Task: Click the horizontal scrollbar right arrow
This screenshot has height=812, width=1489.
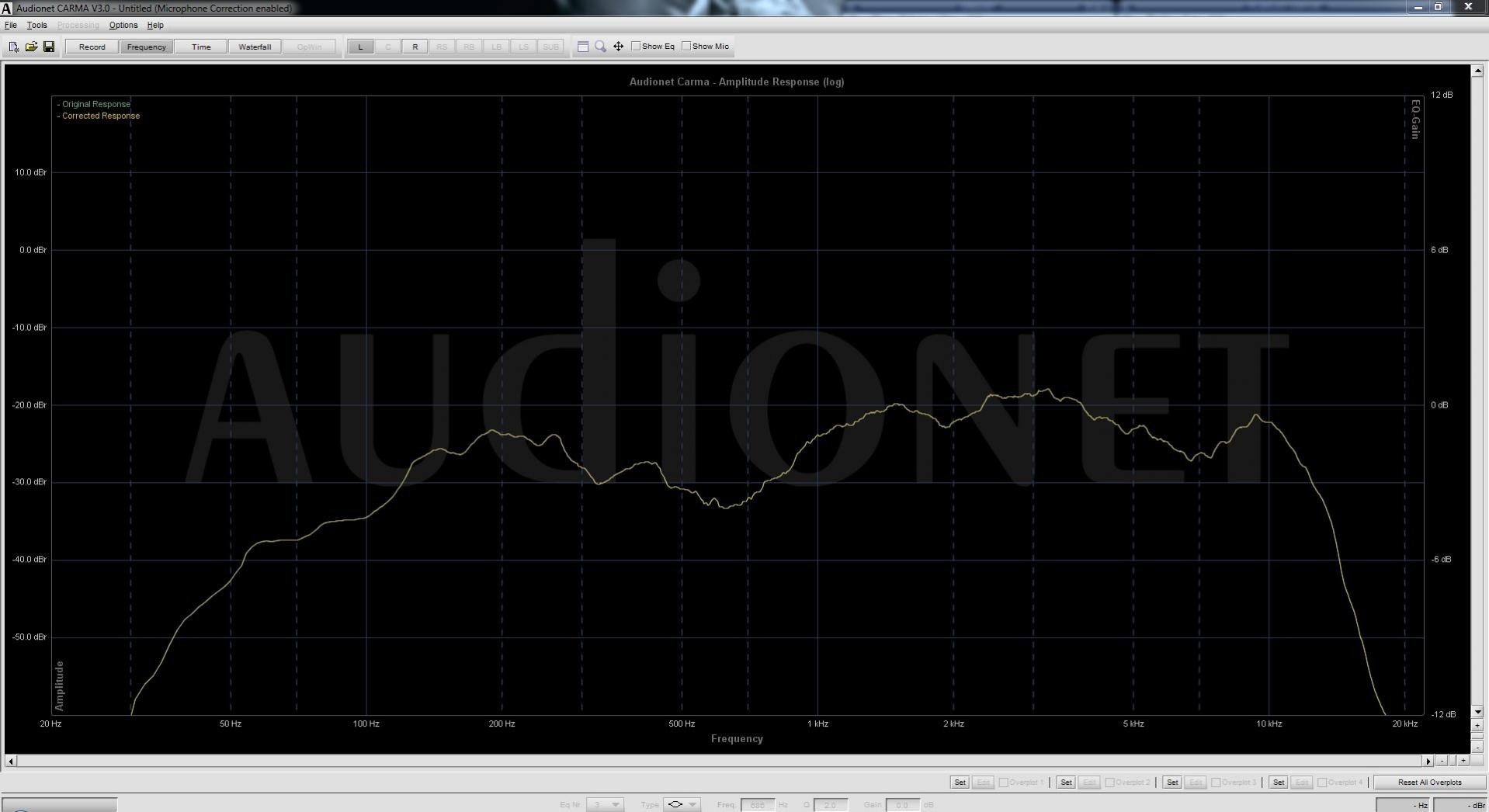Action: (1428, 761)
